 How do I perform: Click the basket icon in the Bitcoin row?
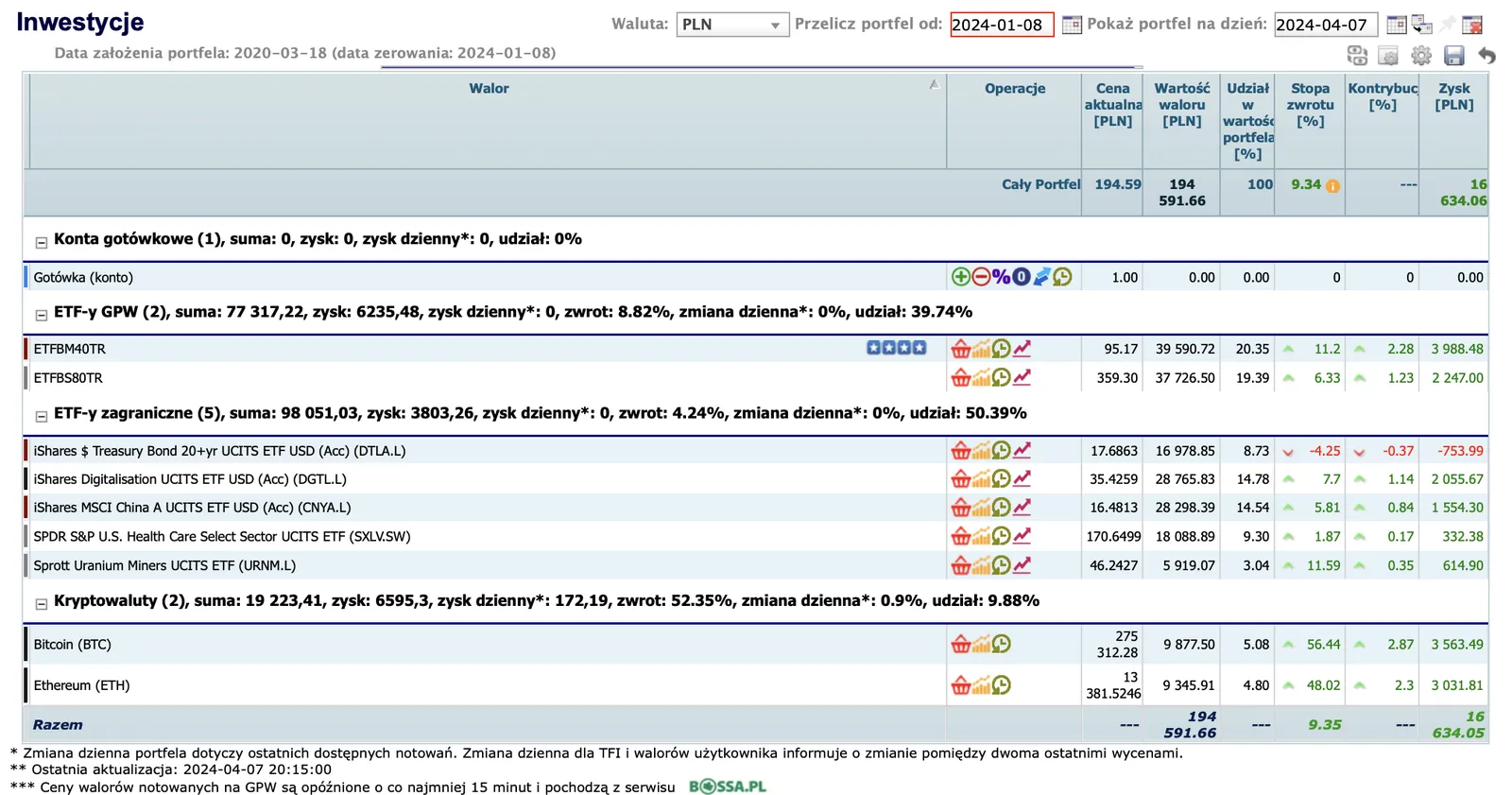(x=960, y=644)
